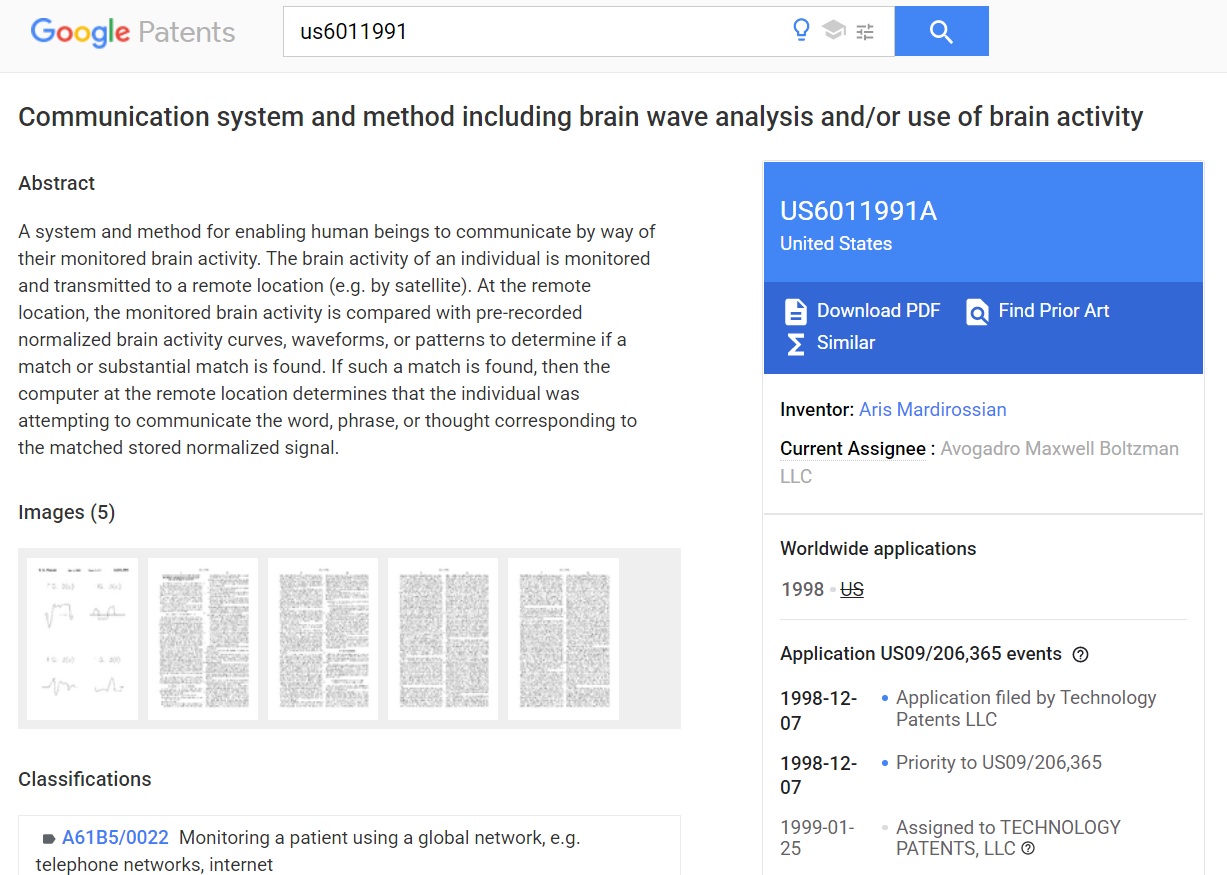1227x875 pixels.
Task: Click the Find Prior Art magnifier icon
Action: coord(977,312)
